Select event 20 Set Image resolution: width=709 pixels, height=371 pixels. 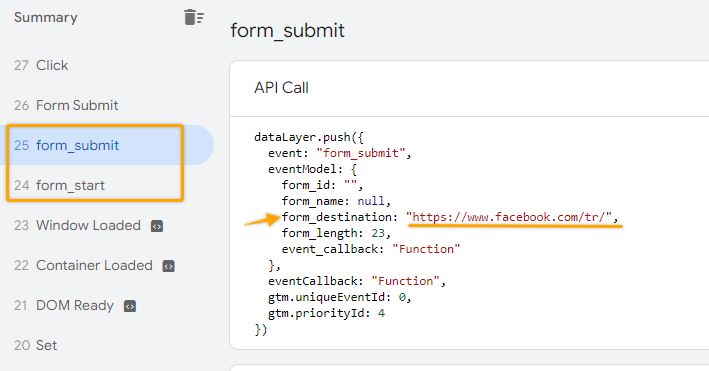click(x=35, y=345)
